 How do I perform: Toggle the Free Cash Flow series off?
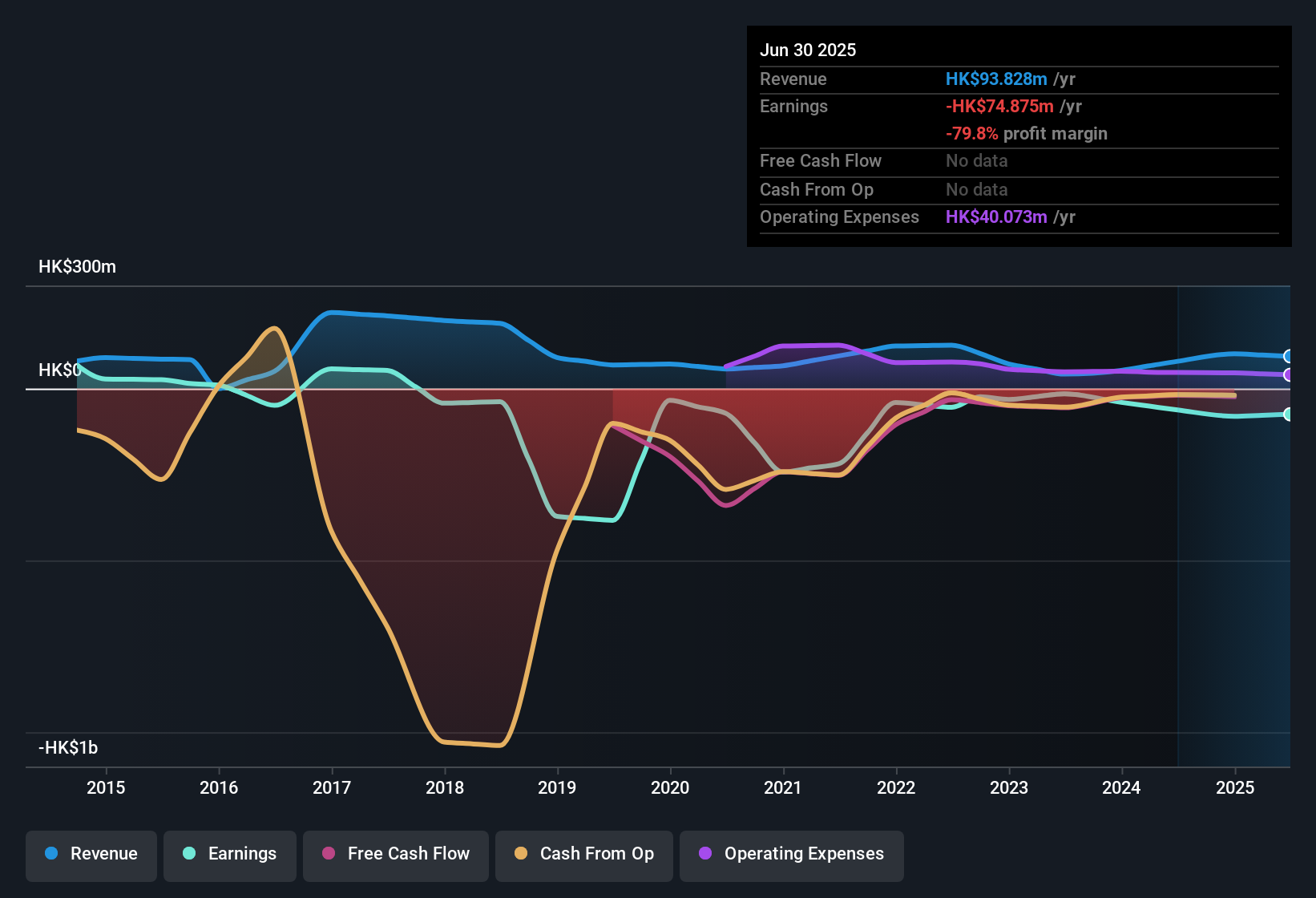click(x=395, y=855)
